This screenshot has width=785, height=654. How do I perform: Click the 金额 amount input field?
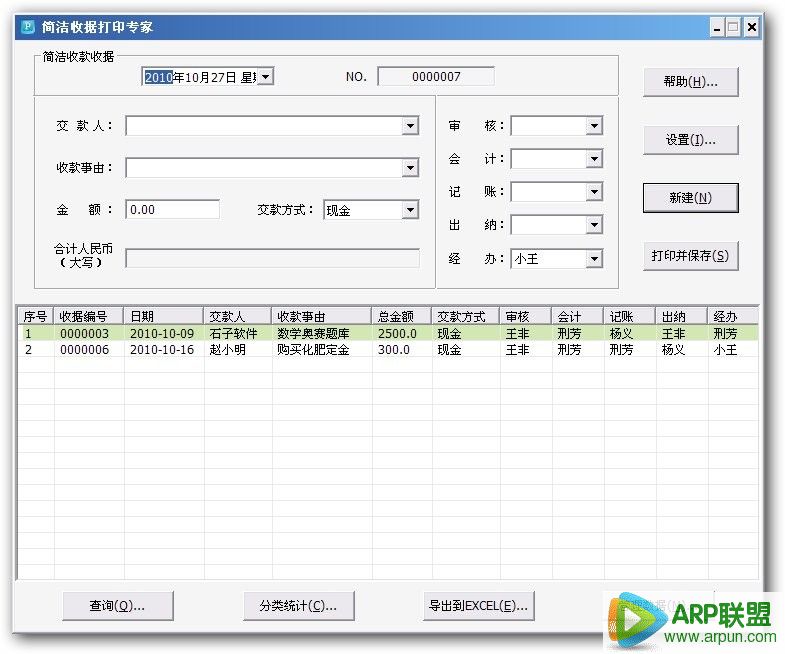pos(172,210)
